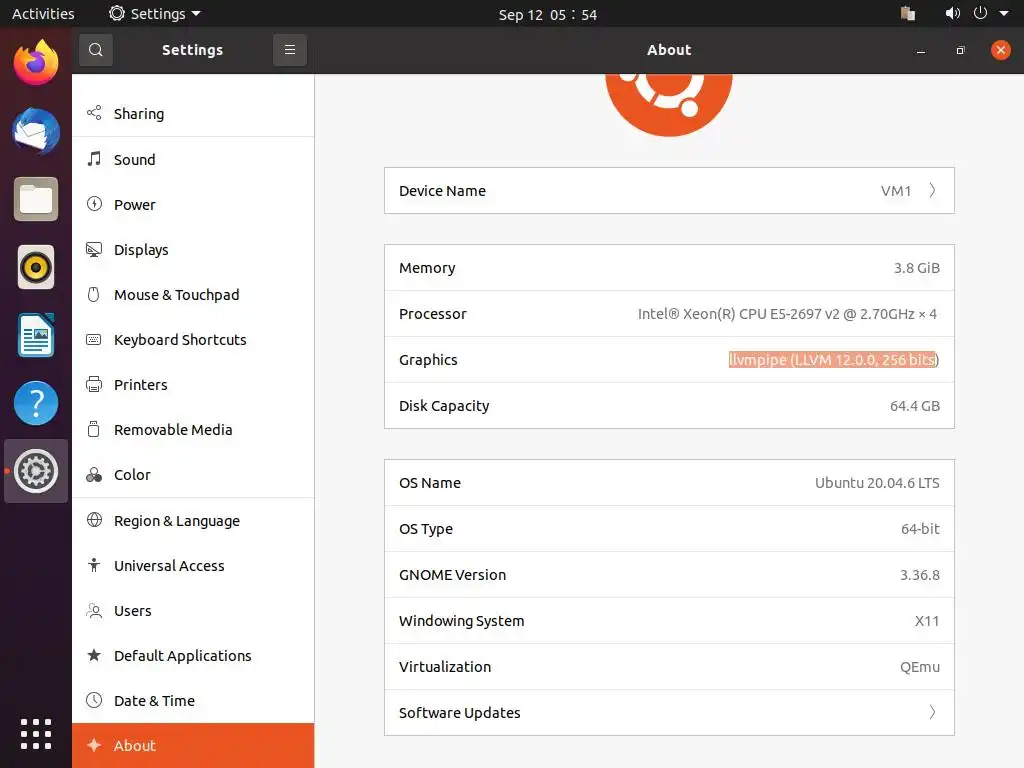Click the Region & Language globe icon
1024x768 pixels.
click(94, 520)
